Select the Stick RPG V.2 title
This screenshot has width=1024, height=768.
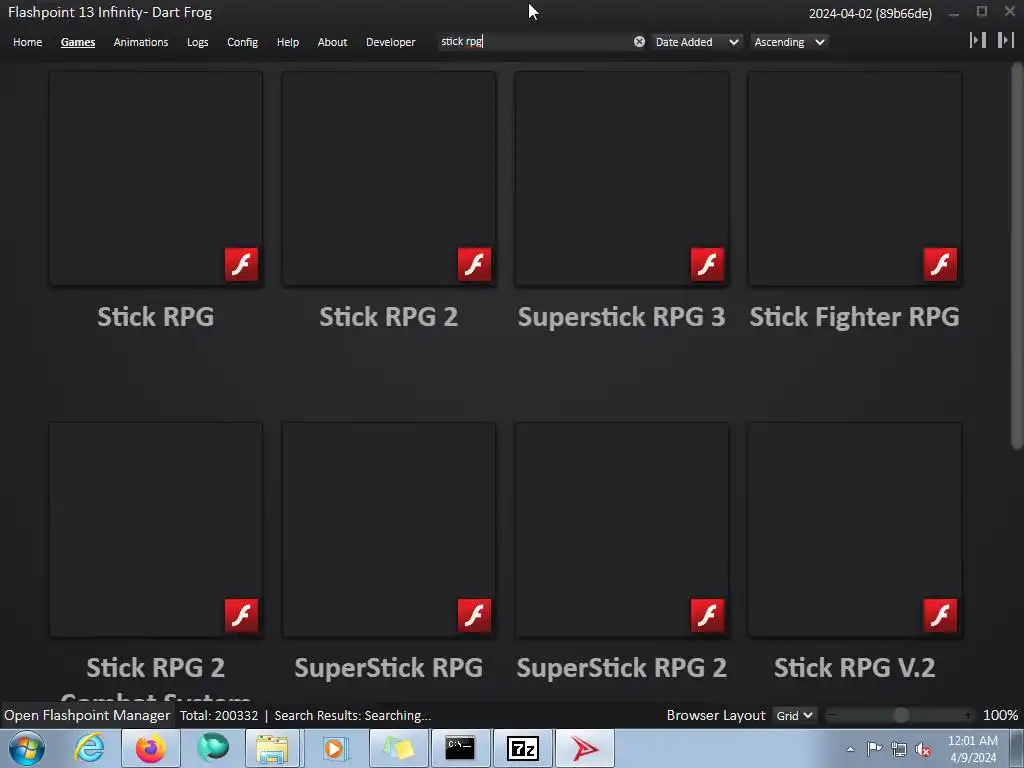coord(854,667)
